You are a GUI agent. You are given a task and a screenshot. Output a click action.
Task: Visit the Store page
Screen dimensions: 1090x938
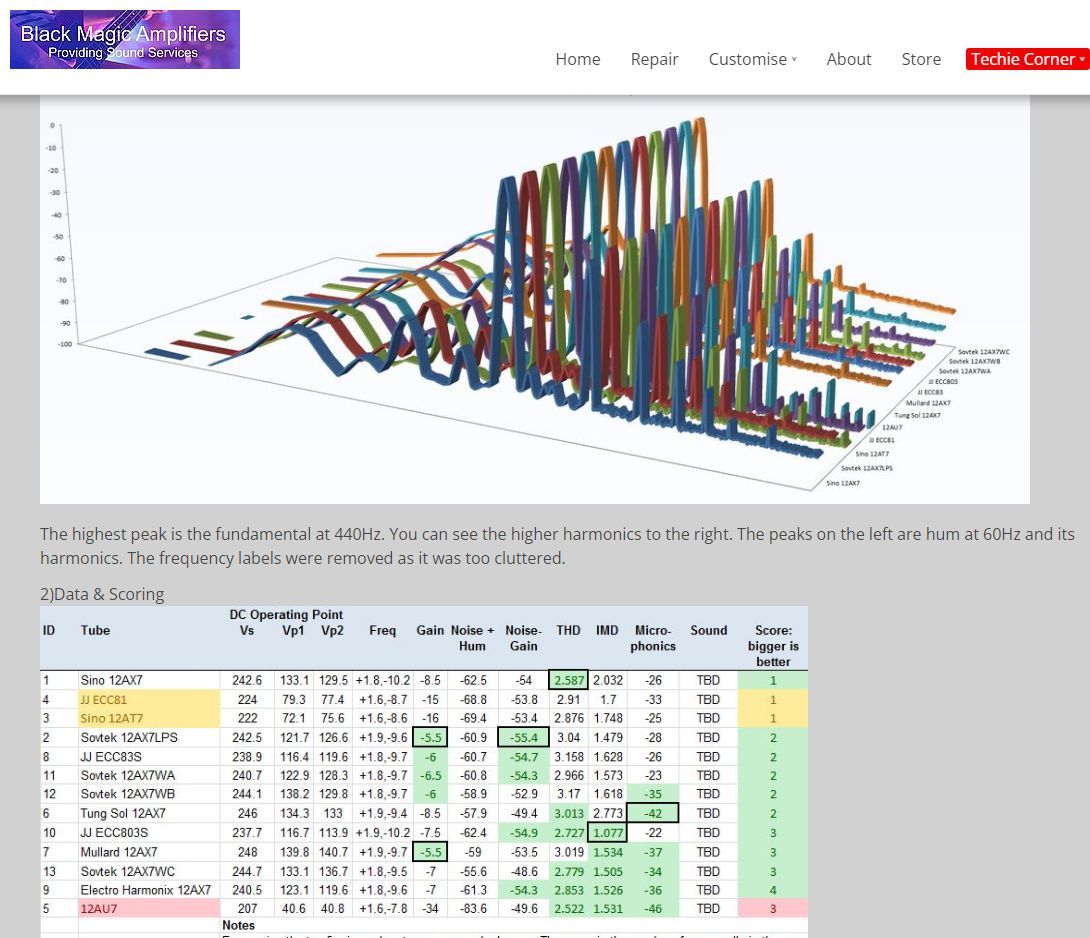coord(920,59)
